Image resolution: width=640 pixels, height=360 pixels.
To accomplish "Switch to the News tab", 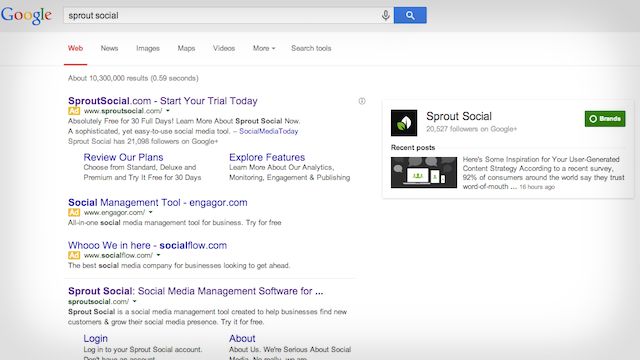I will [109, 48].
